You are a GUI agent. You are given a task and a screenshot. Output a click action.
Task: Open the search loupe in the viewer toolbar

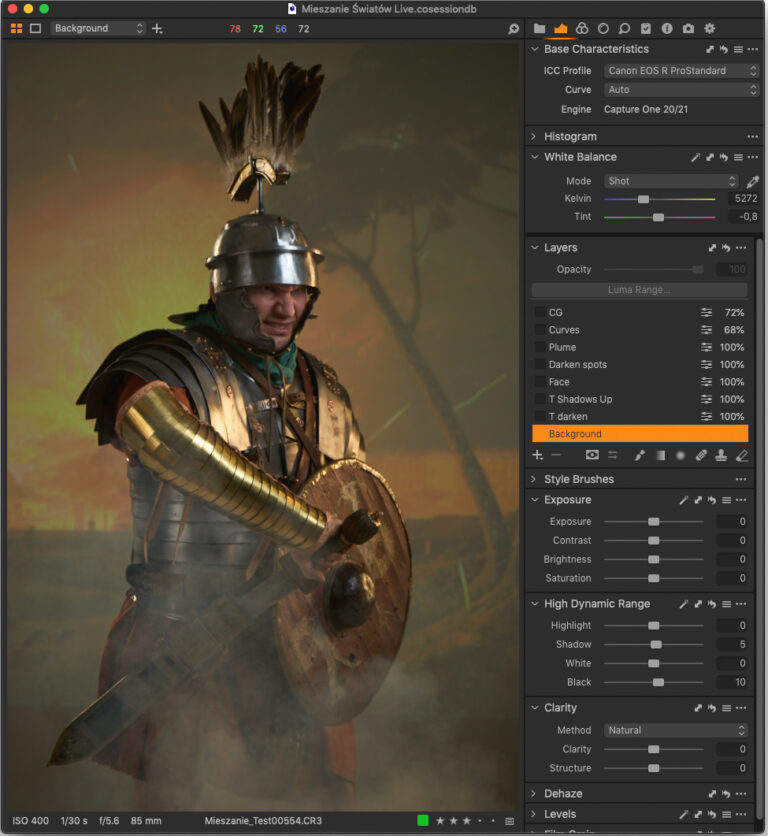(x=513, y=29)
